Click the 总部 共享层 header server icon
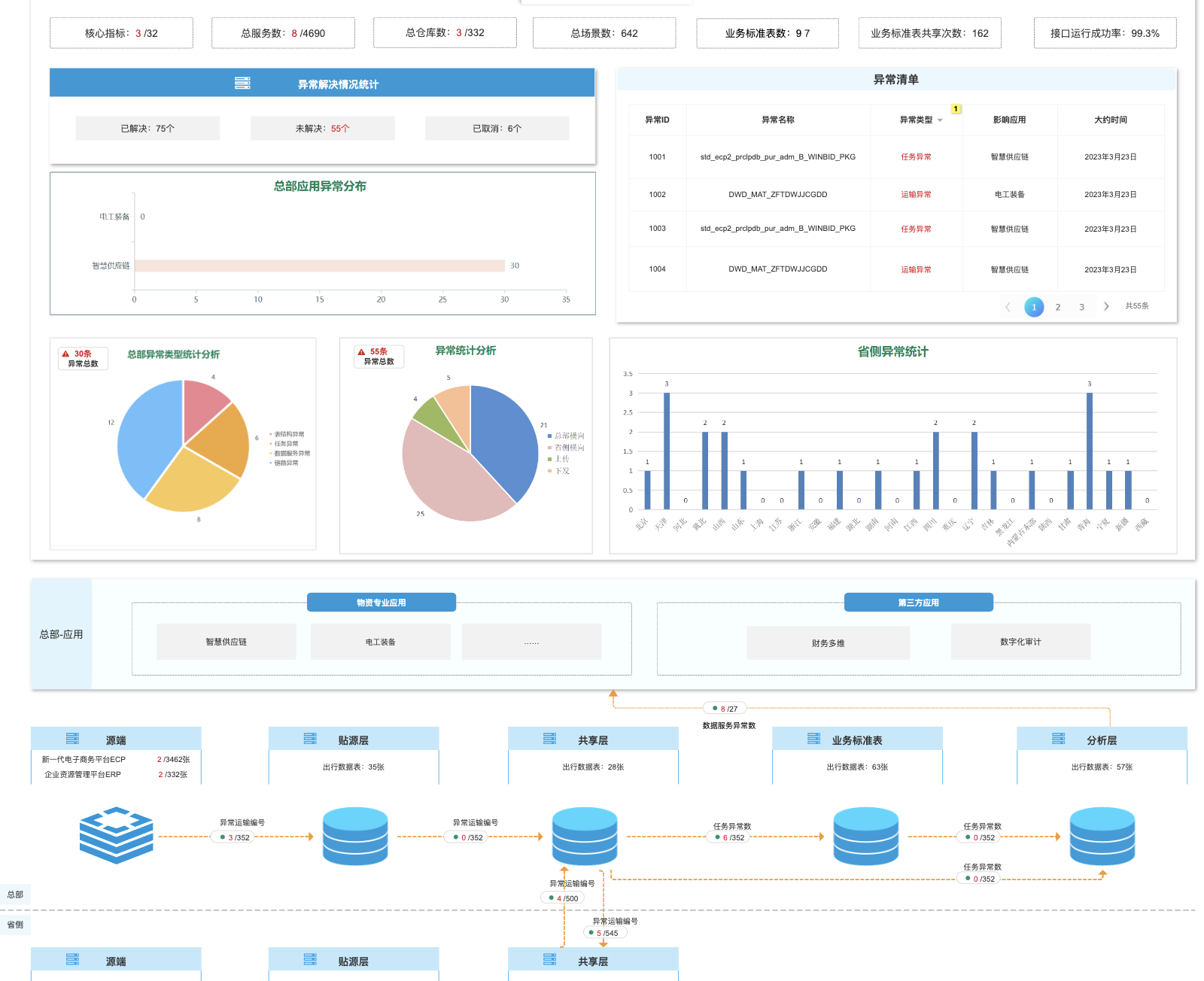The width and height of the screenshot is (1204, 981). pyautogui.click(x=549, y=739)
